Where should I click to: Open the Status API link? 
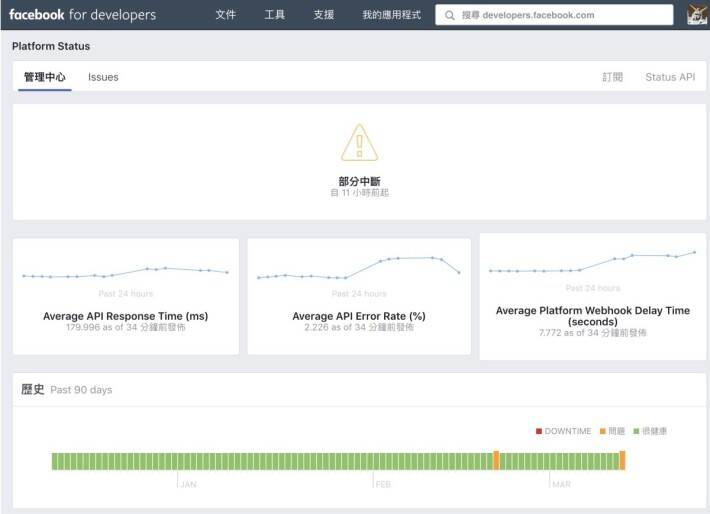670,77
